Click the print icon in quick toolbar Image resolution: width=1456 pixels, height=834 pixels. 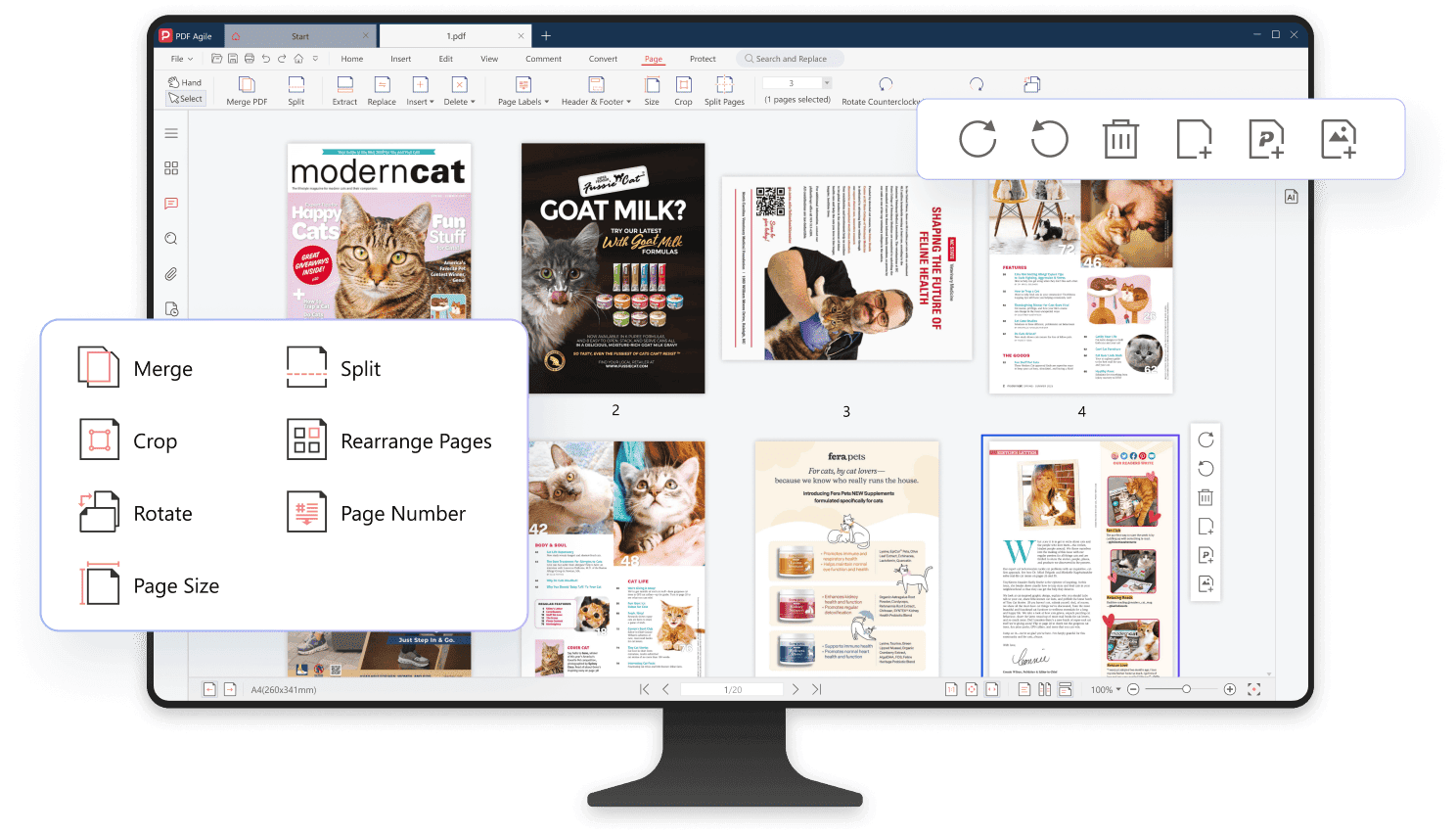coord(250,59)
